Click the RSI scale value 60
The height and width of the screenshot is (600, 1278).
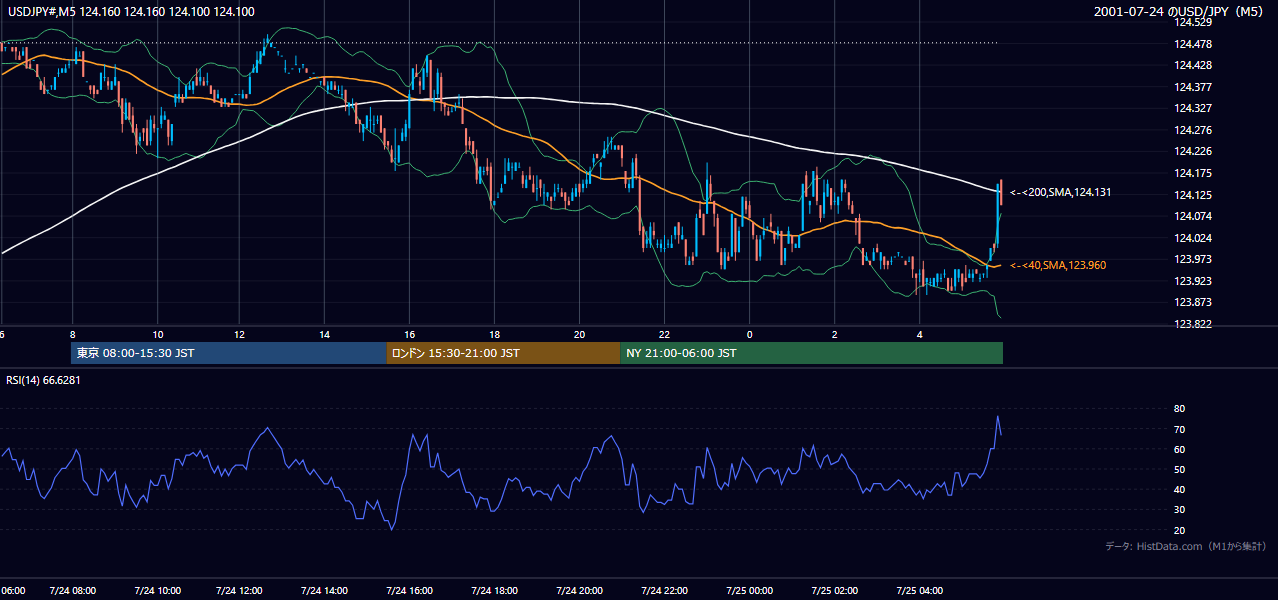point(1179,449)
